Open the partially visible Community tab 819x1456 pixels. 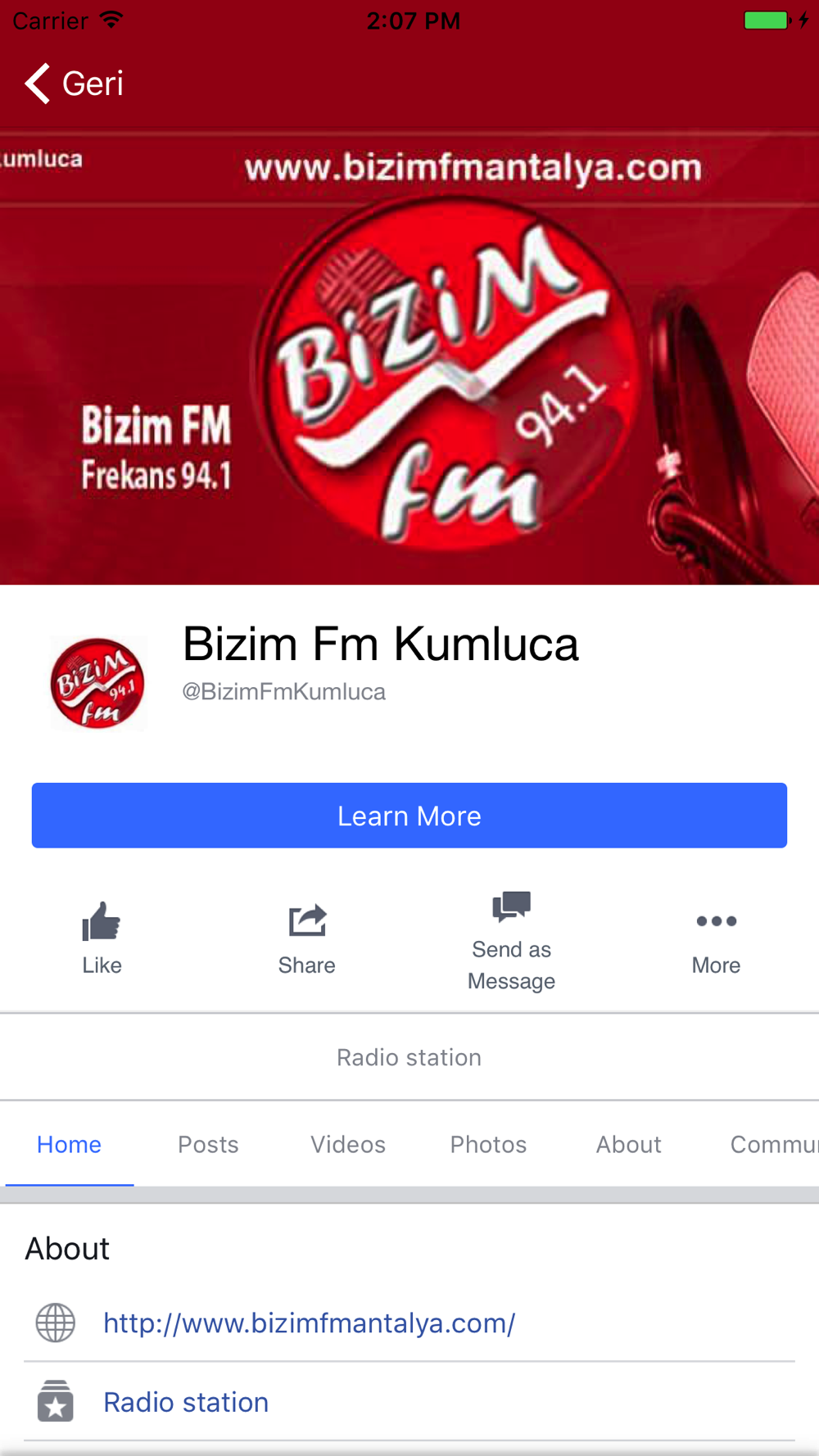pos(774,1144)
